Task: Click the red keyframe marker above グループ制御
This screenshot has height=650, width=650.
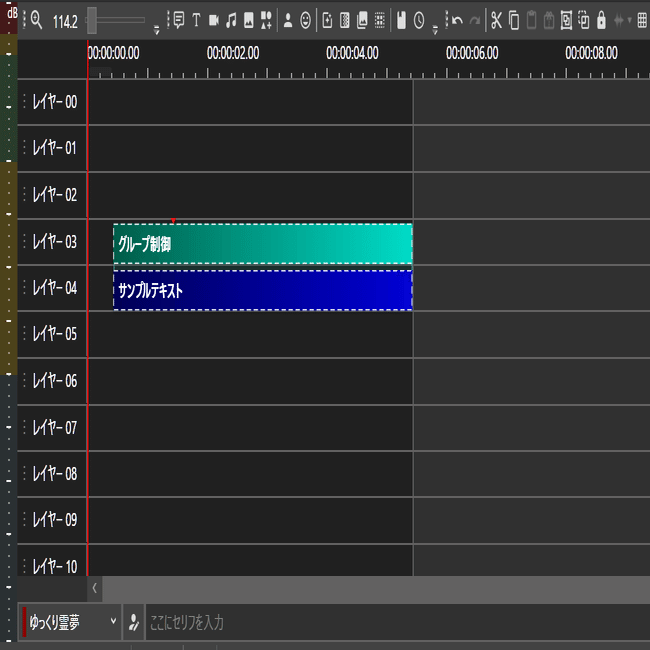Action: [173, 221]
